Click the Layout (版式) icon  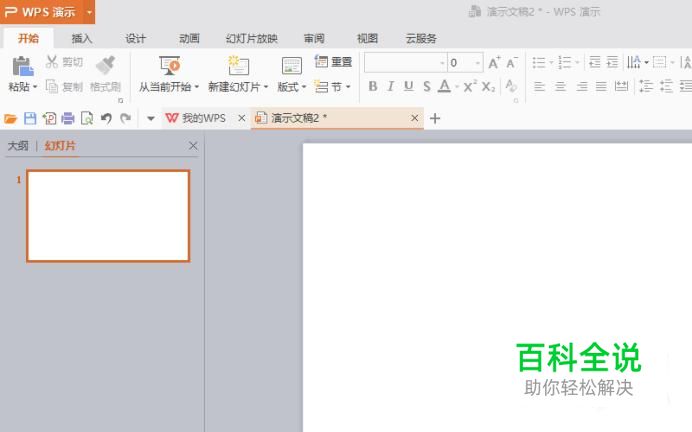coord(292,66)
